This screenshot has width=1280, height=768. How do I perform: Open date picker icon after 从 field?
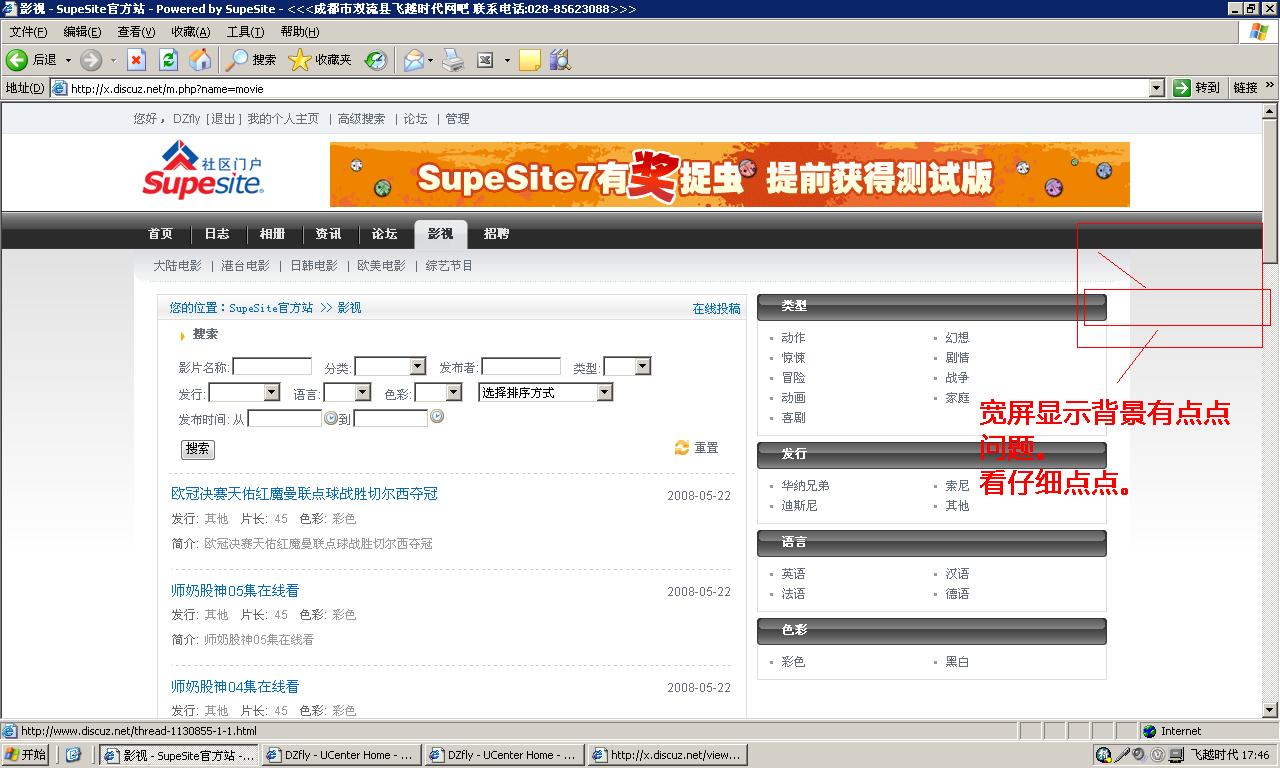point(331,418)
